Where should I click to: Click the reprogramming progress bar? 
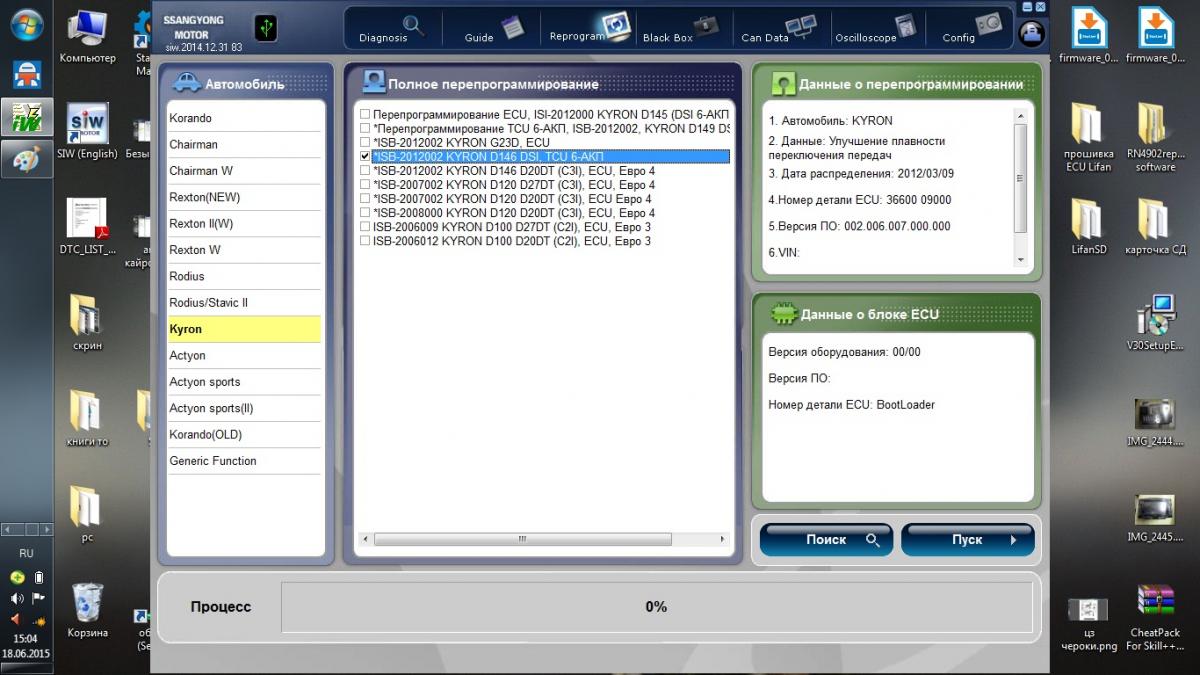coord(656,607)
